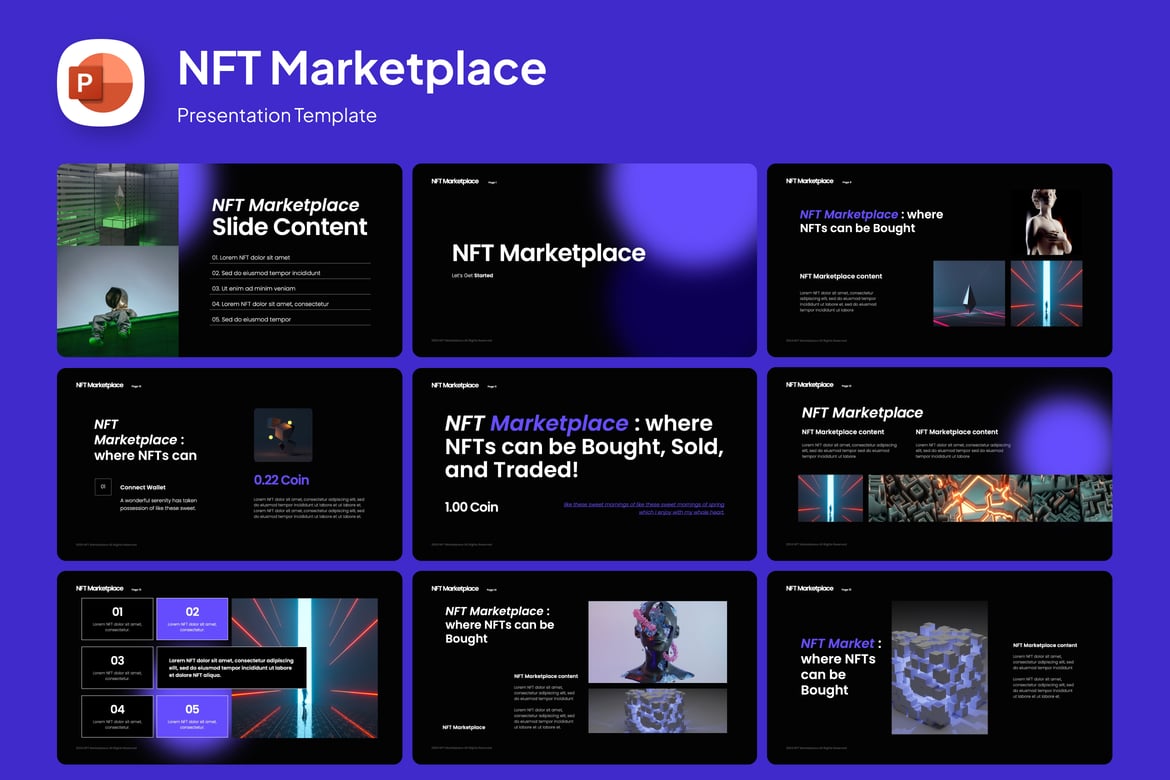Open the slide with the blue cube
The width and height of the screenshot is (1170, 780).
click(x=939, y=667)
